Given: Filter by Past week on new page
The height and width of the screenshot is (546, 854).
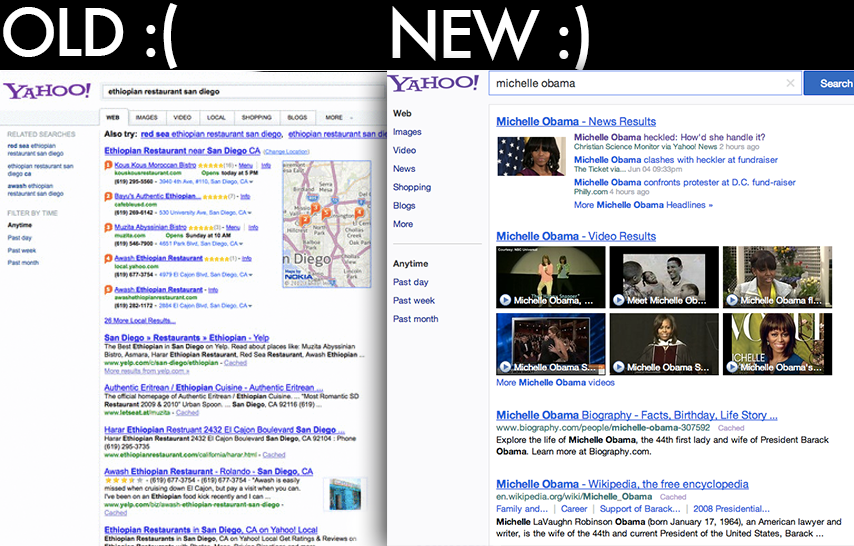Looking at the screenshot, I should click(414, 301).
